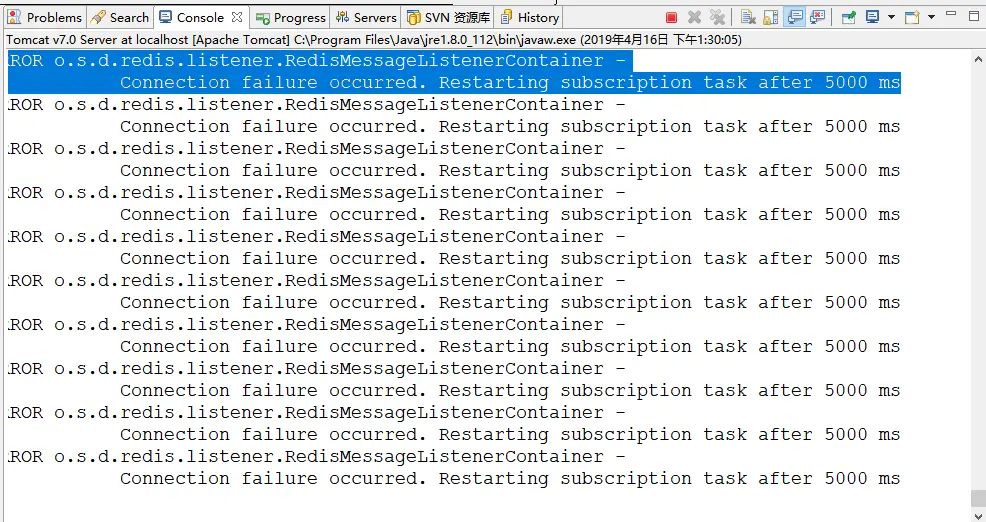
Task: Click the vertical scrollbar thumb
Action: (978, 498)
